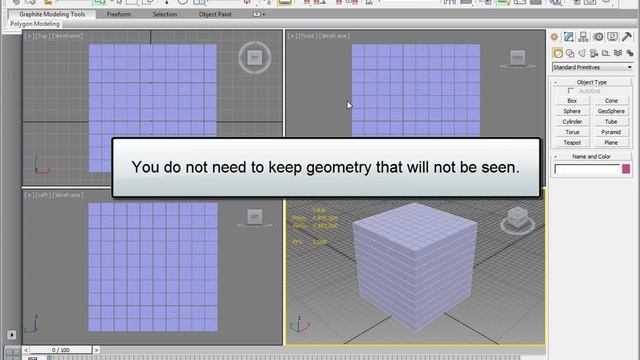
Task: Click the Cone primitive button
Action: (611, 100)
